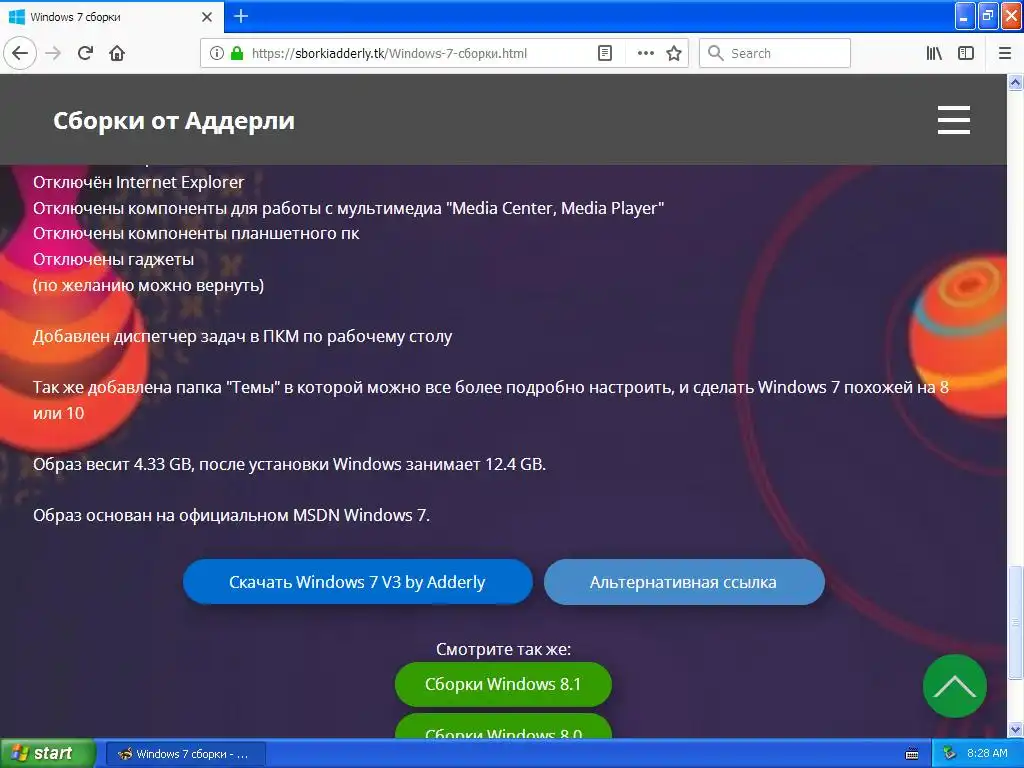Show the sidebars panel
Screen dimensions: 1024x768
tap(966, 53)
